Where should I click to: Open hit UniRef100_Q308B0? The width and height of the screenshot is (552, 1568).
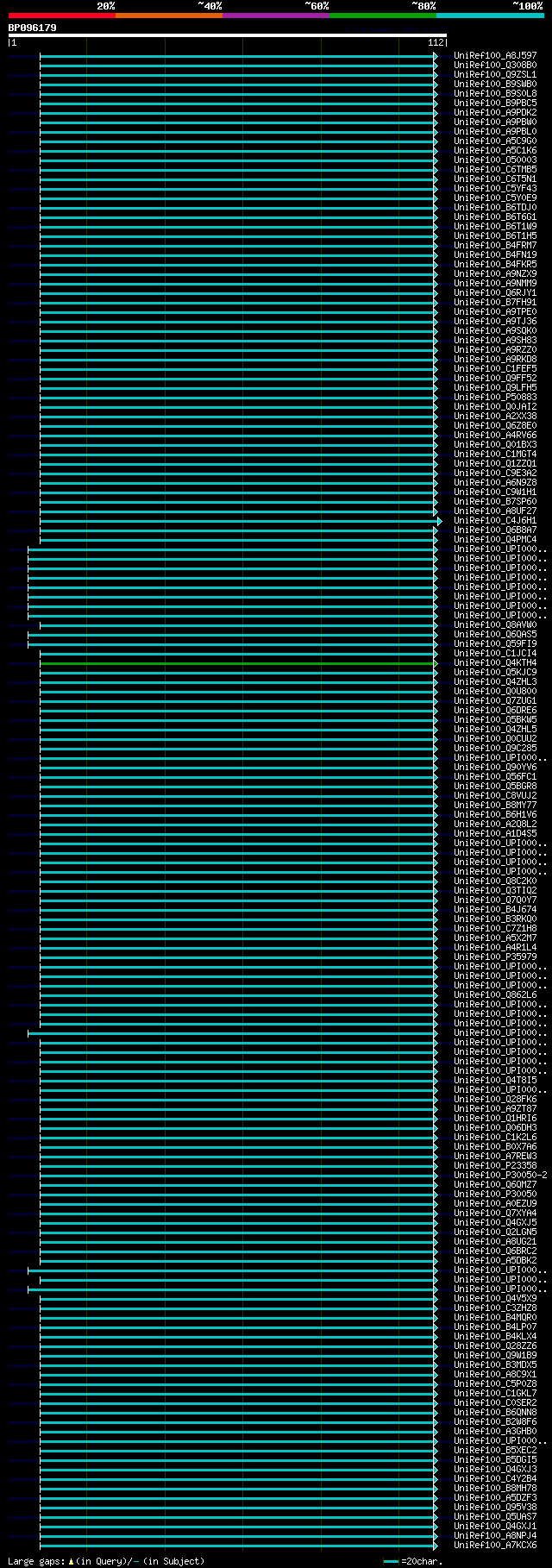[495, 65]
